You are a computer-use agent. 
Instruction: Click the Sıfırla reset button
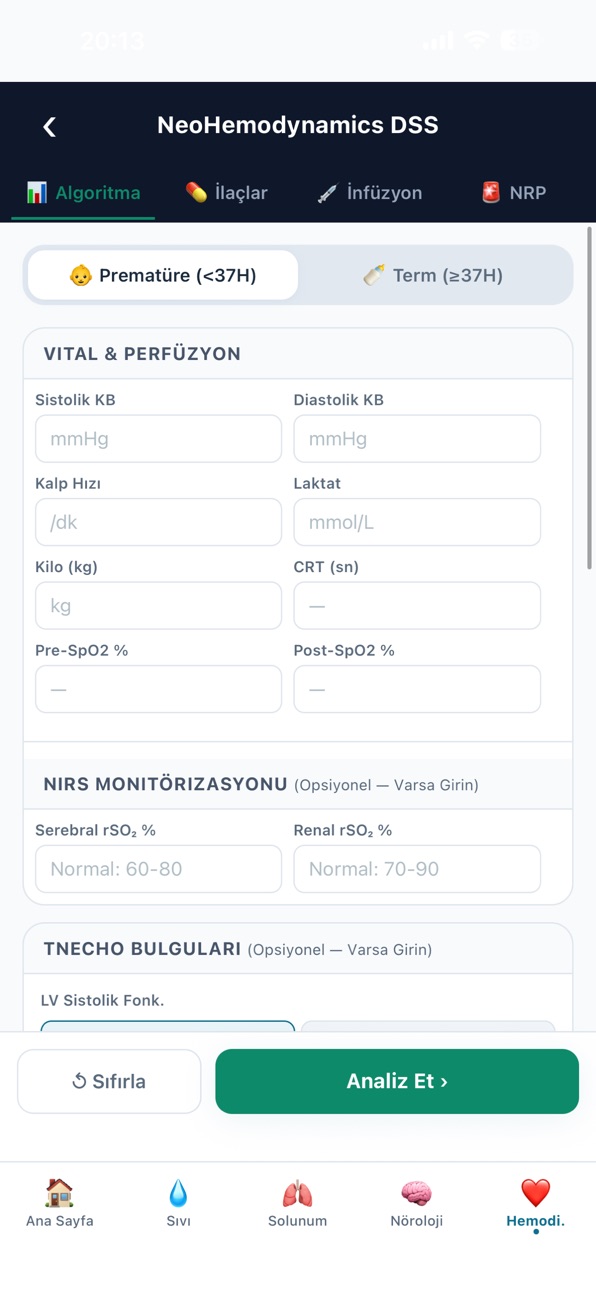pos(109,1081)
